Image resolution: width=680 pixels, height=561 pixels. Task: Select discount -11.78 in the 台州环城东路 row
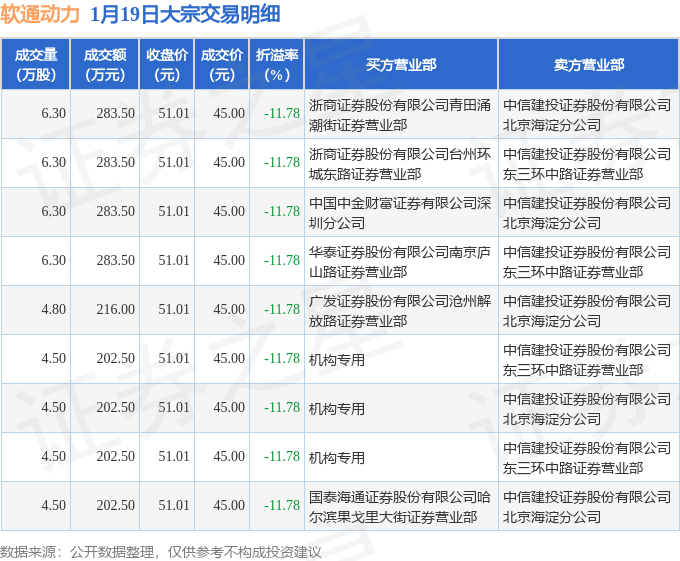282,163
